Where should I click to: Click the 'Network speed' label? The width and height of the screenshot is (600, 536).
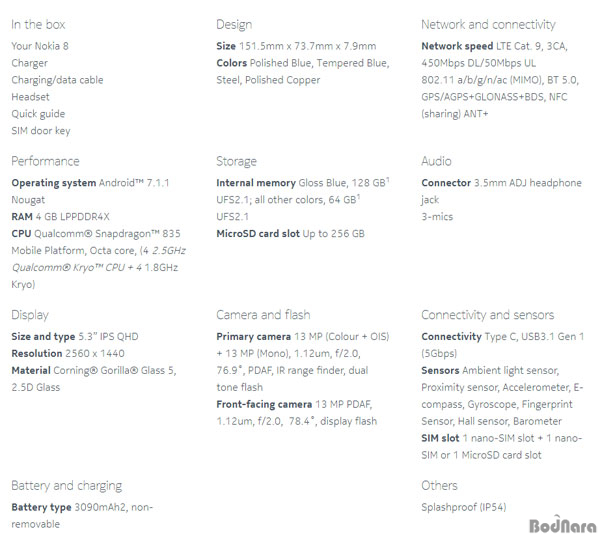pyautogui.click(x=457, y=46)
